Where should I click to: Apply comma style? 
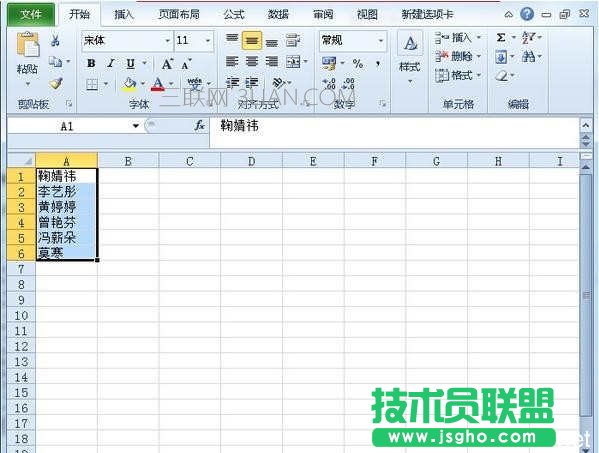(378, 63)
